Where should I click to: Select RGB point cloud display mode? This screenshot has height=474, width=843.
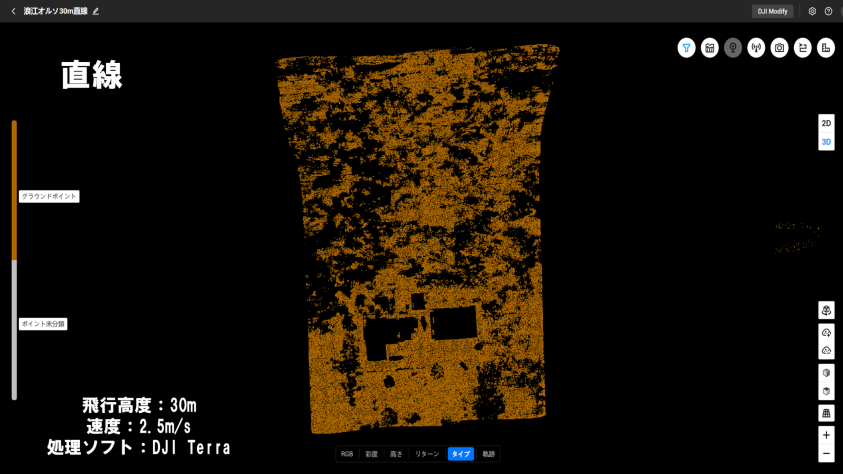click(347, 454)
